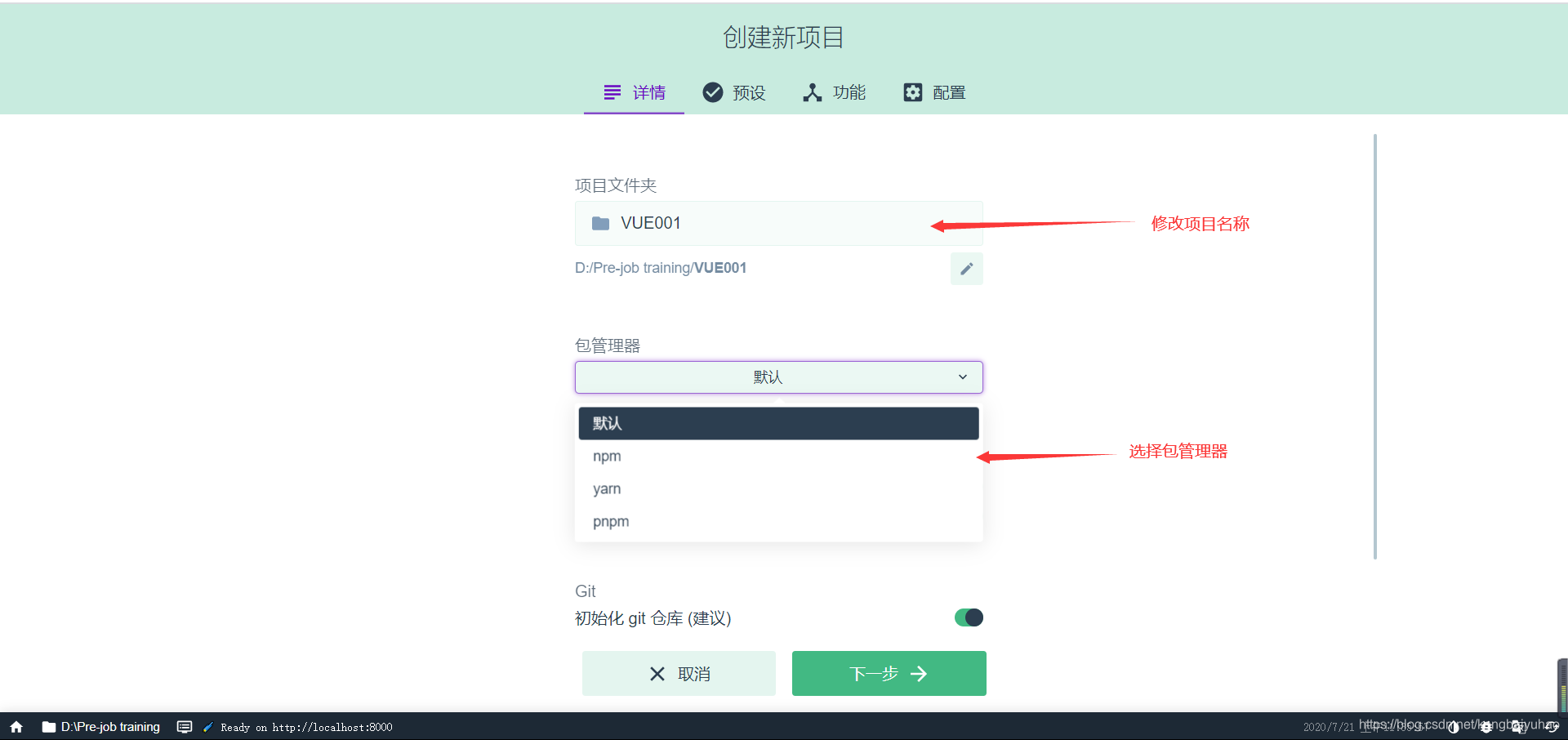Open the log console icon in status bar
This screenshot has height=740, width=1568.
(x=185, y=727)
